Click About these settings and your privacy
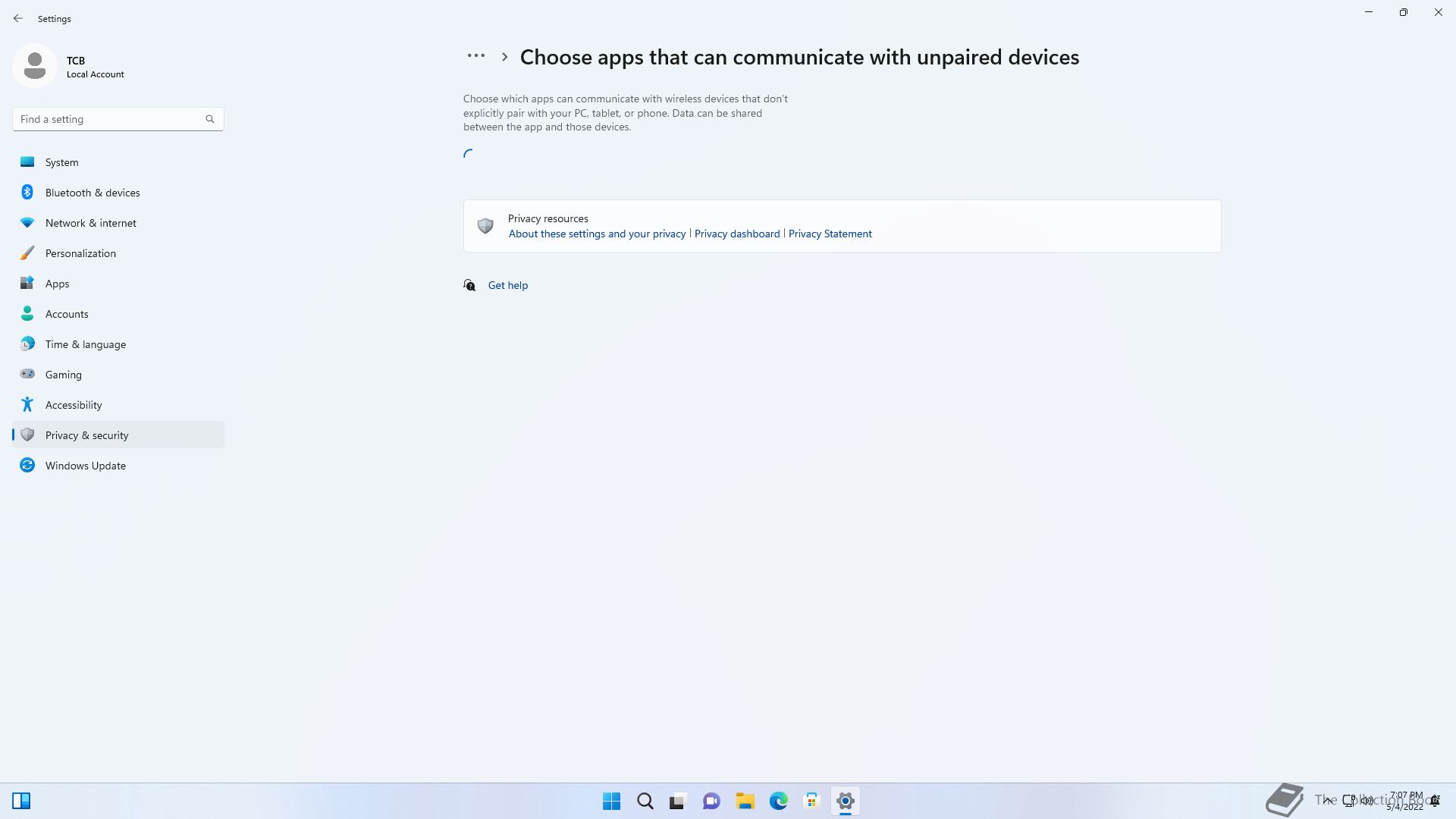This screenshot has width=1456, height=819. pyautogui.click(x=597, y=234)
